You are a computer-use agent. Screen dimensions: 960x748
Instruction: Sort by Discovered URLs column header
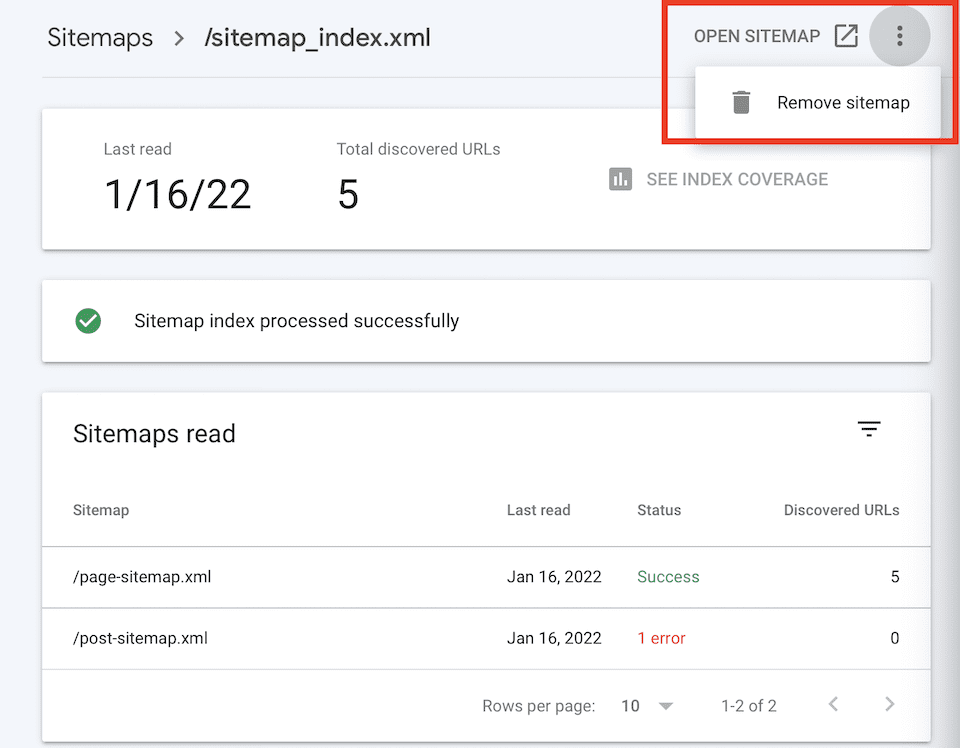(x=841, y=510)
